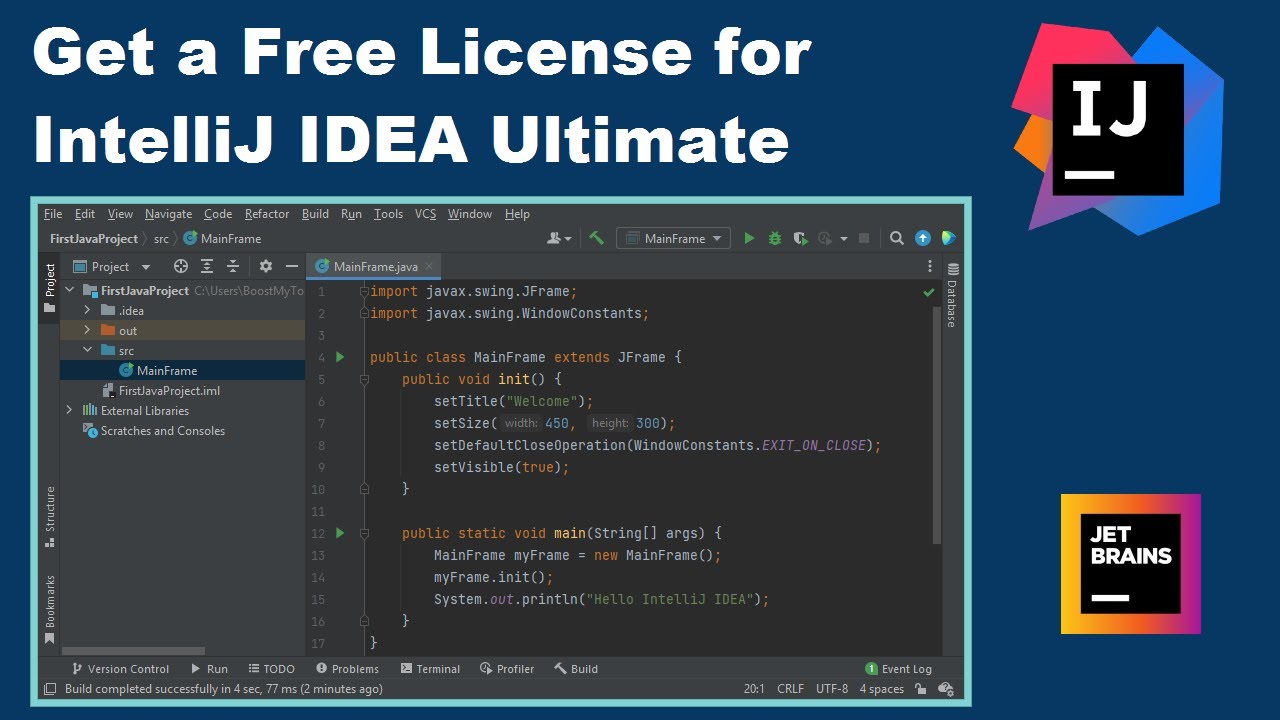Image resolution: width=1280 pixels, height=720 pixels.
Task: Open the File menu
Action: [x=53, y=214]
